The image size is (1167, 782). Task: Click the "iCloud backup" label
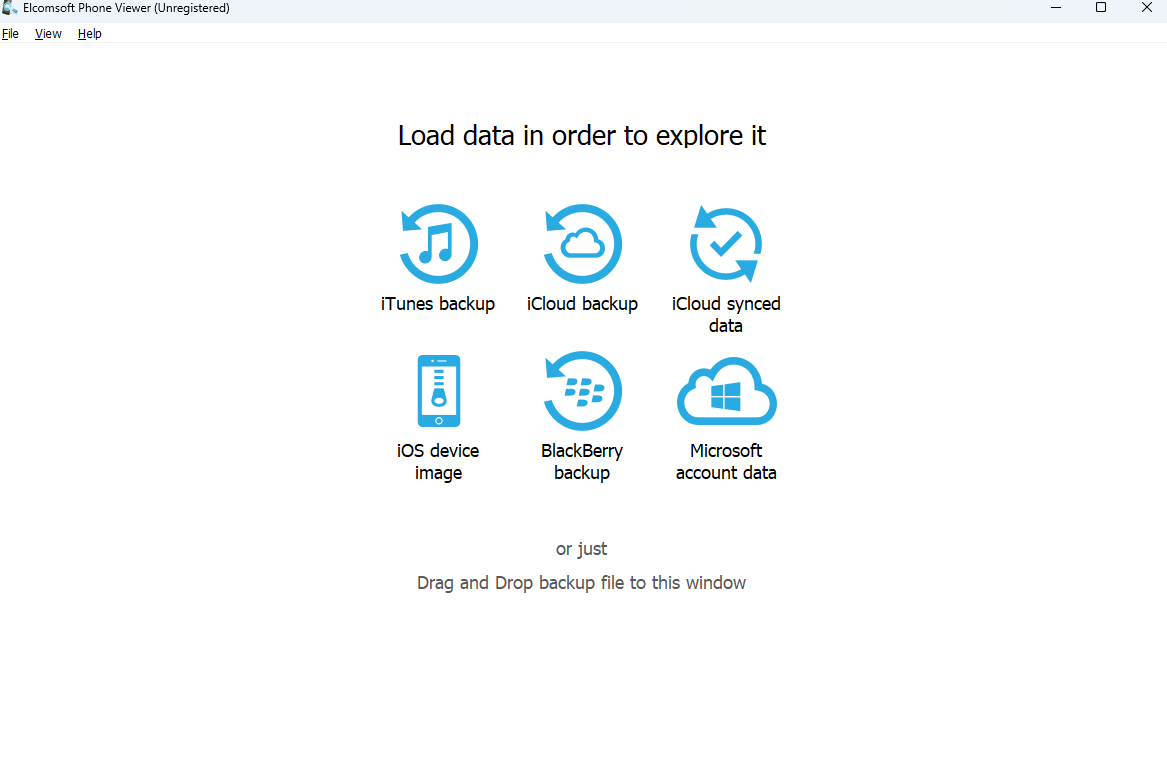[x=582, y=304]
